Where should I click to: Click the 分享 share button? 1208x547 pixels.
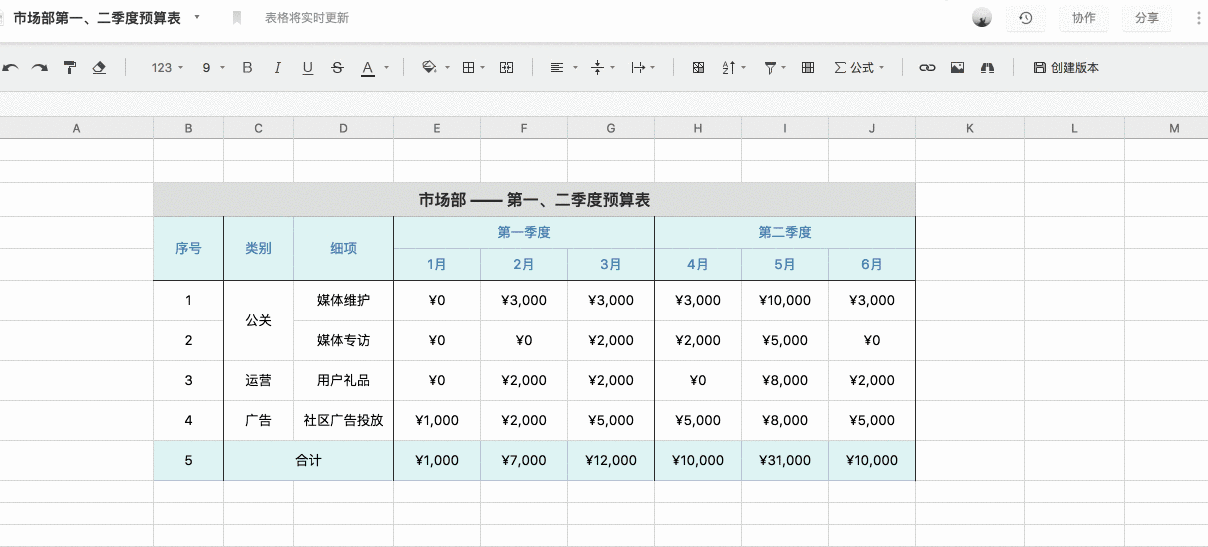click(1146, 18)
